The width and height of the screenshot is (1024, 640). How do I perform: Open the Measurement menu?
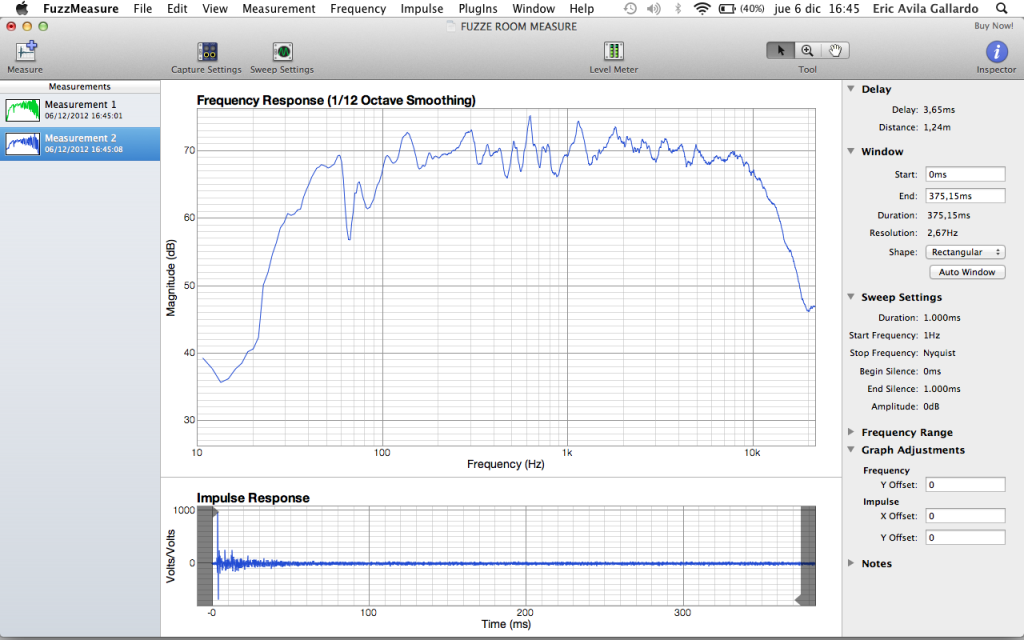(279, 8)
